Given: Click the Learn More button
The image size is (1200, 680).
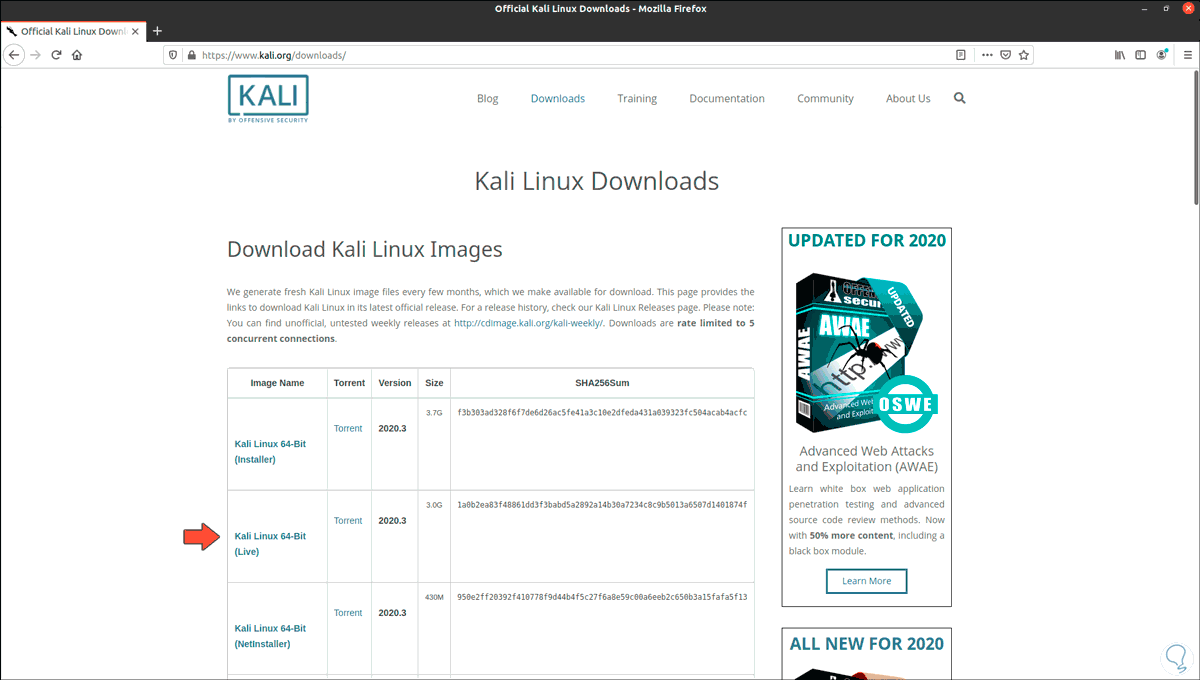Looking at the screenshot, I should click(866, 581).
